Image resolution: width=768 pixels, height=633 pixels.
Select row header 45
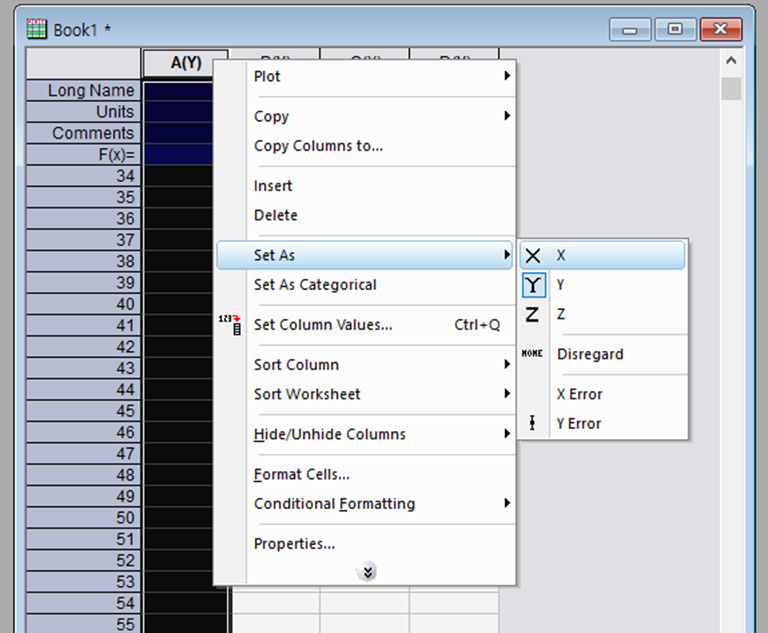point(83,411)
